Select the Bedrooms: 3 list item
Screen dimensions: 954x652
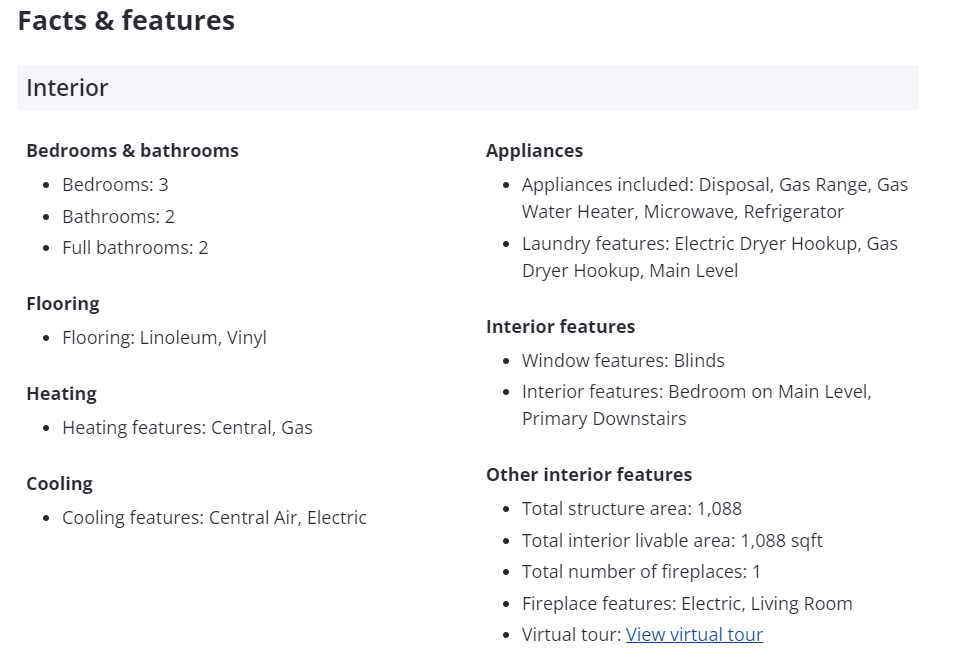[x=115, y=184]
